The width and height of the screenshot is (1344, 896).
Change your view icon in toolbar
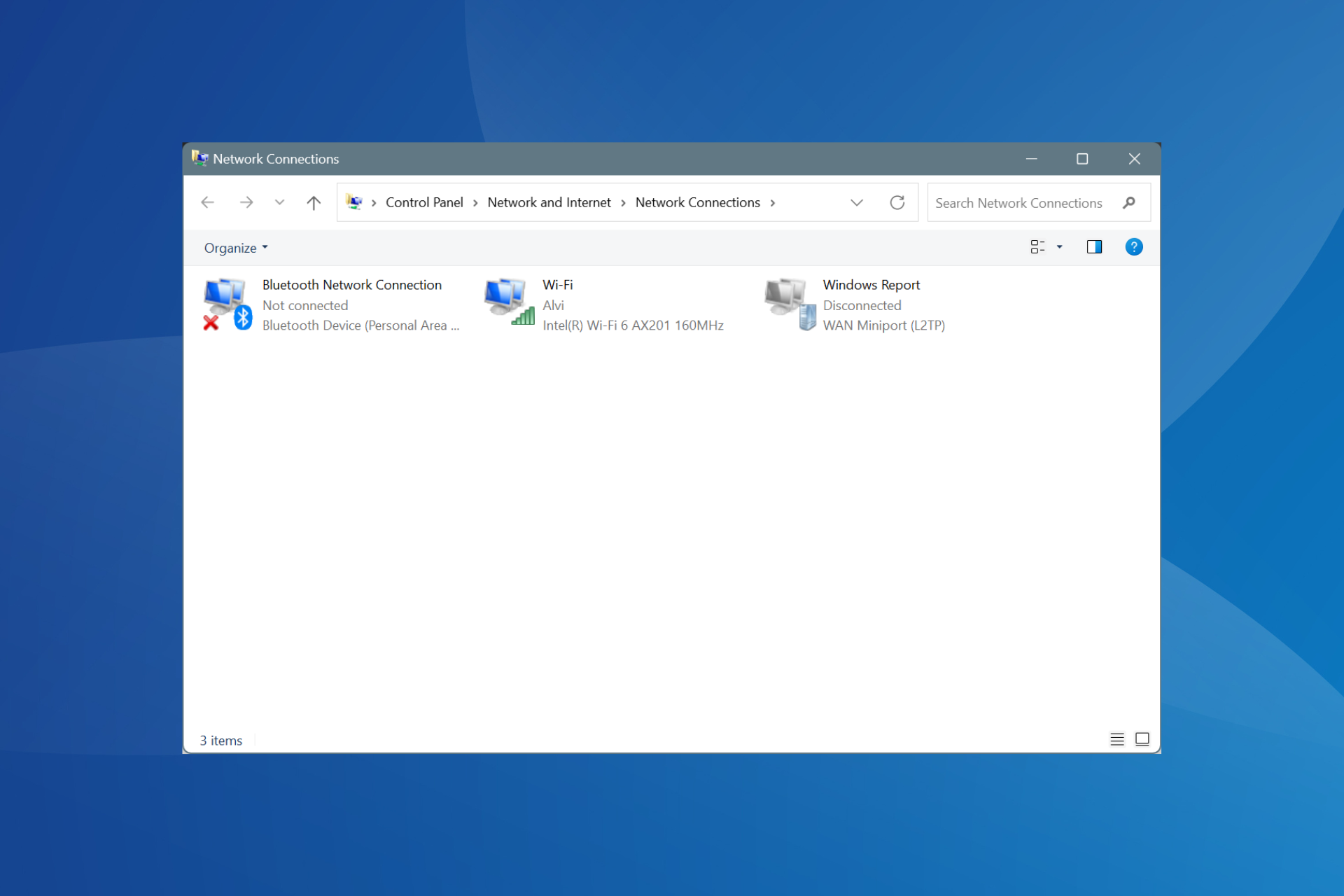coord(1037,247)
